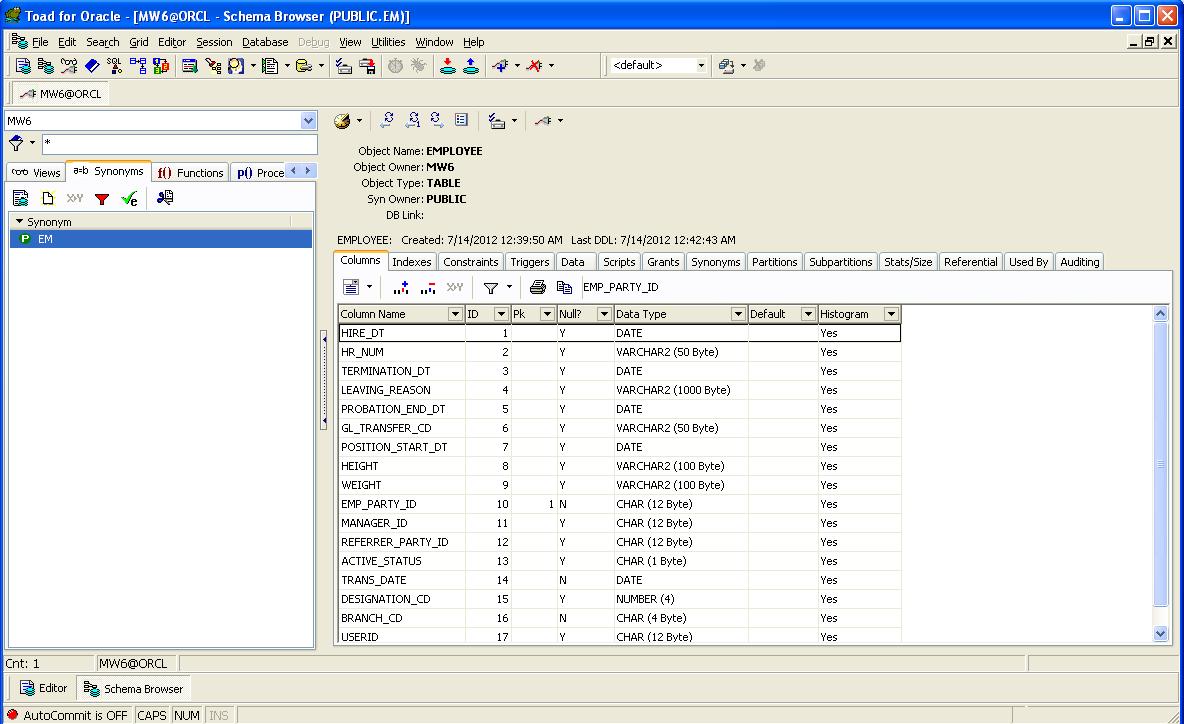Click the compile green check icon
This screenshot has height=724, width=1184.
(x=129, y=199)
